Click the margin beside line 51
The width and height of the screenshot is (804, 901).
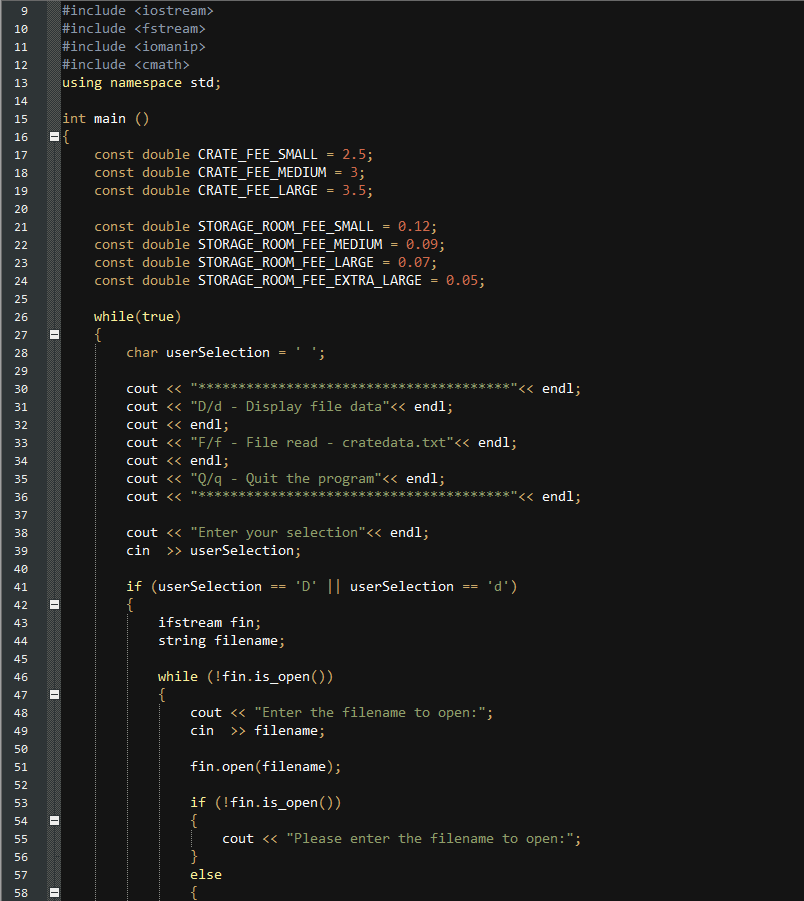pyautogui.click(x=20, y=766)
